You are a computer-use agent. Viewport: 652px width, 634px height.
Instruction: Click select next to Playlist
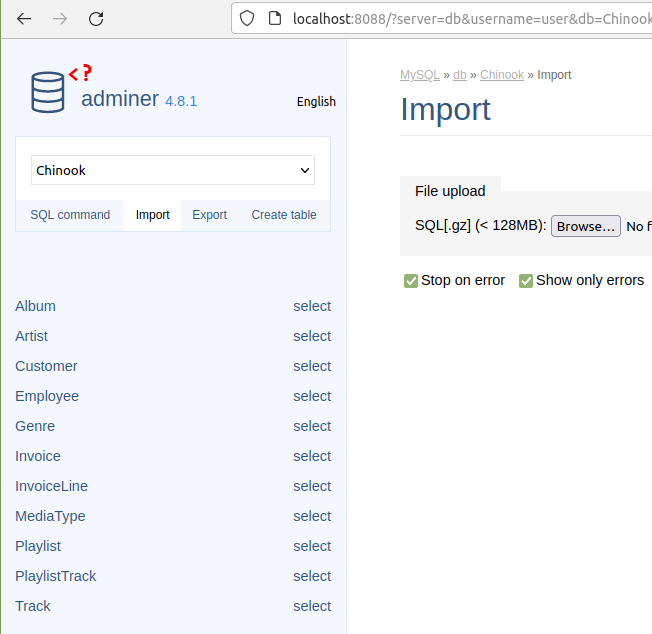pyautogui.click(x=312, y=546)
